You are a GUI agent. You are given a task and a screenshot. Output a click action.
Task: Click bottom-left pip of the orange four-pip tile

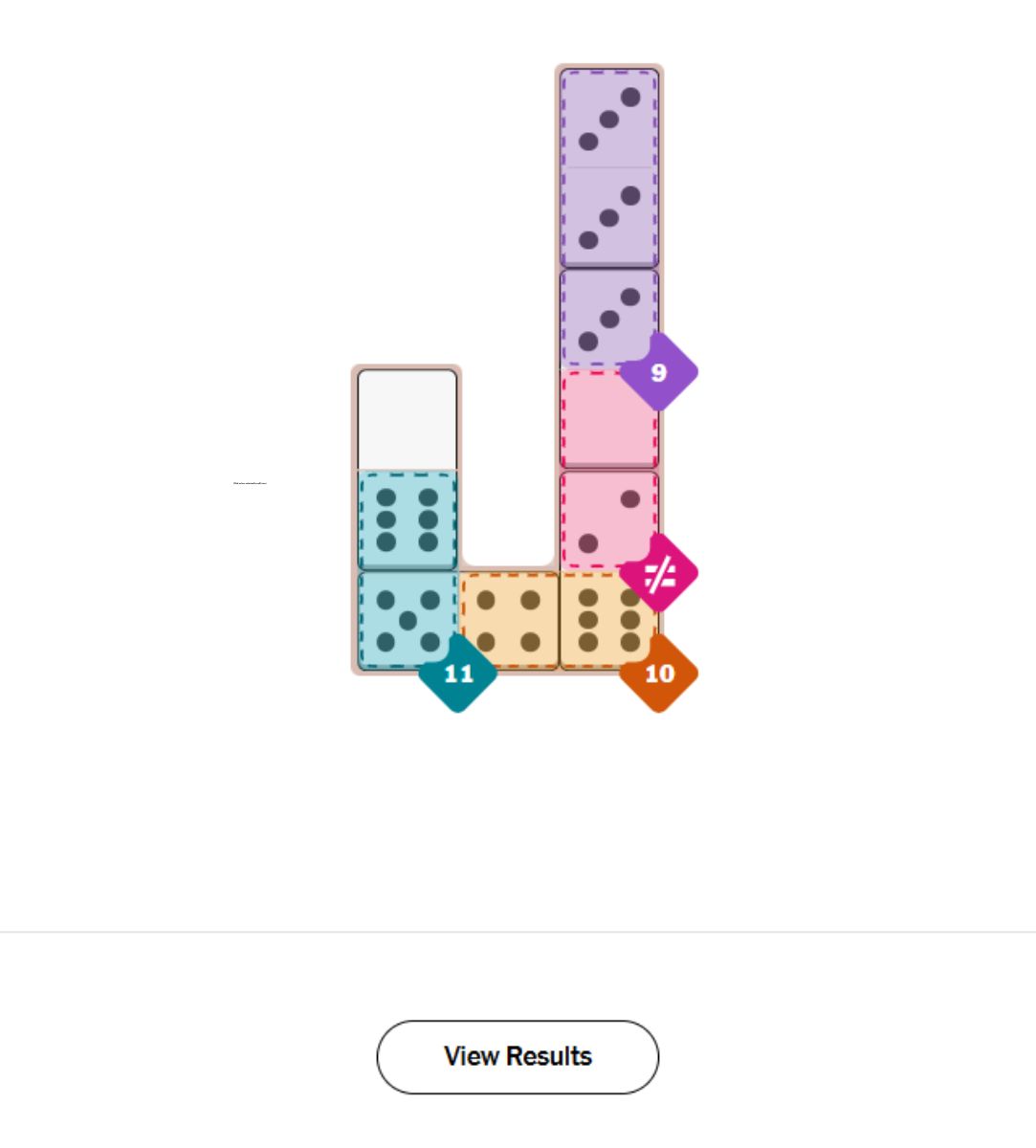(486, 642)
